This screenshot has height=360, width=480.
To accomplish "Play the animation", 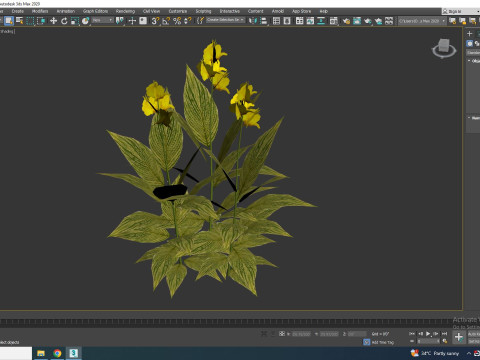I will pos(428,333).
